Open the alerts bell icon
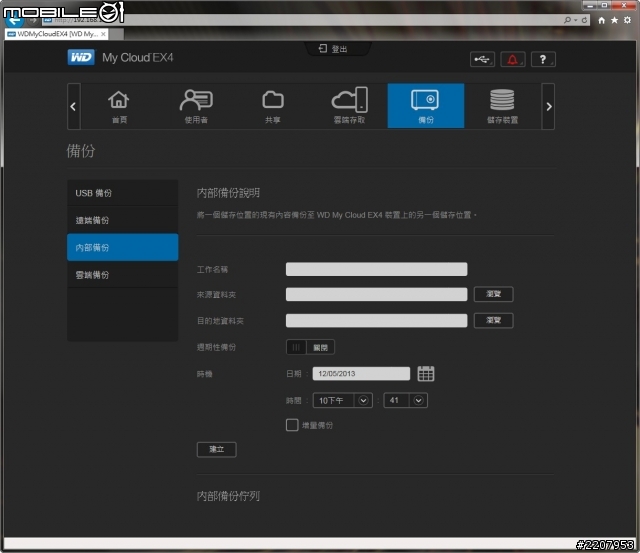 [x=513, y=60]
